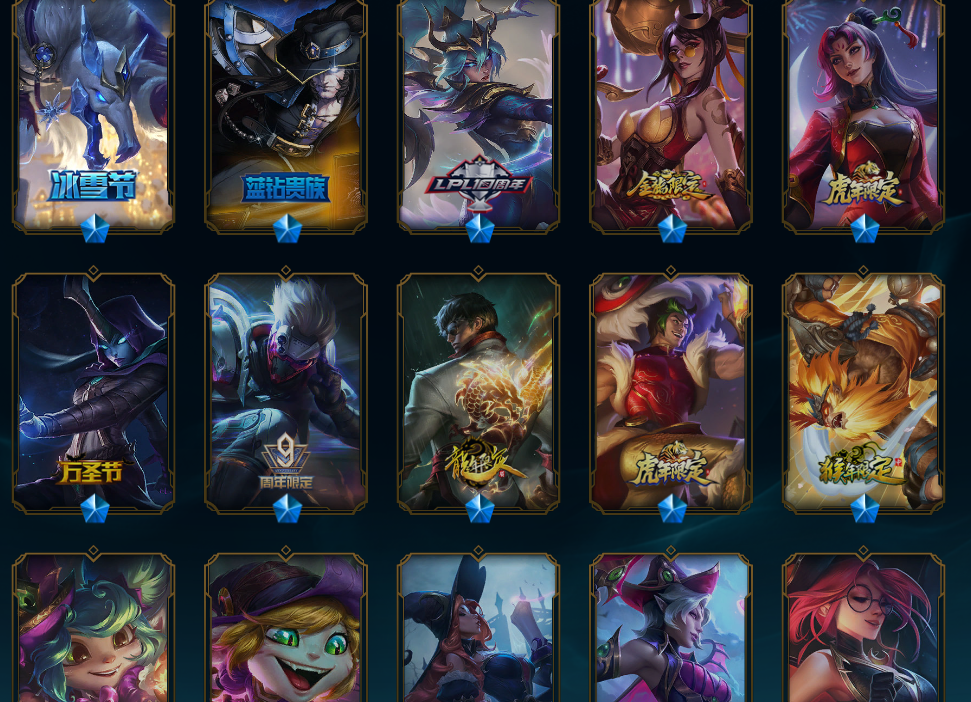The height and width of the screenshot is (702, 971).
Task: Click the blue gem below the muscular man's 虎年限定 card
Action: [x=673, y=508]
